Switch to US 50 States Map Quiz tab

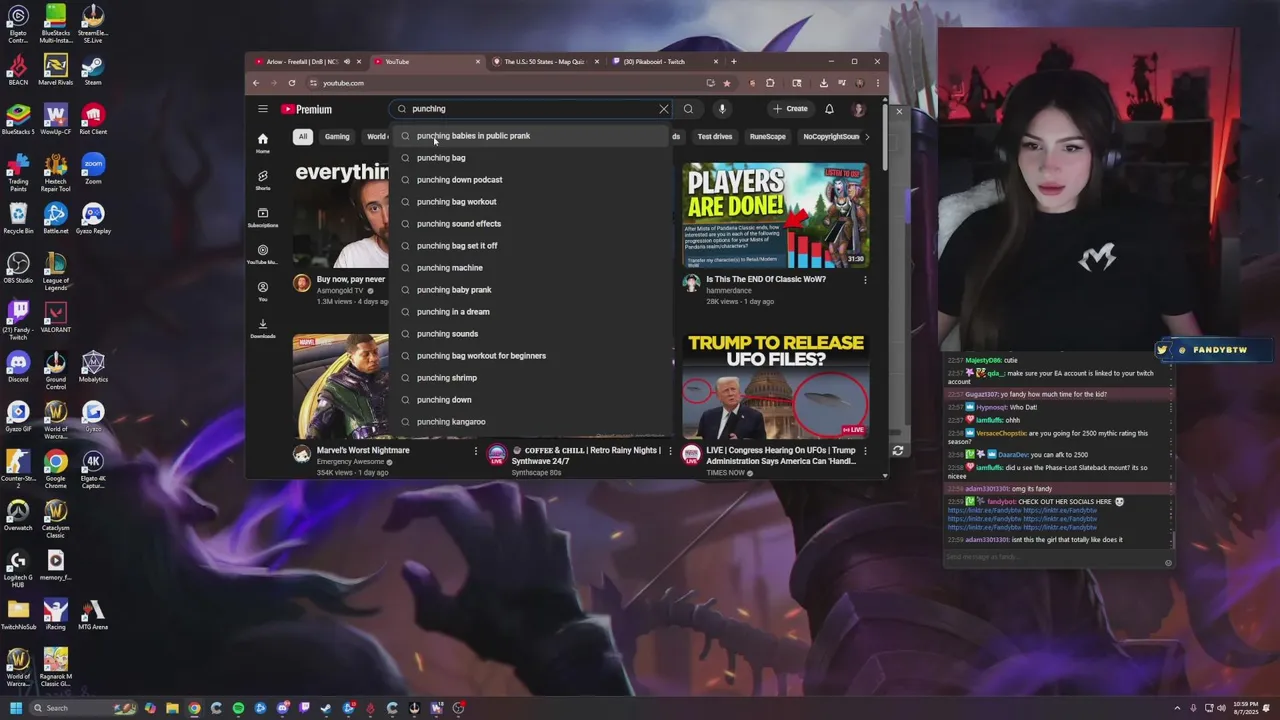point(544,62)
